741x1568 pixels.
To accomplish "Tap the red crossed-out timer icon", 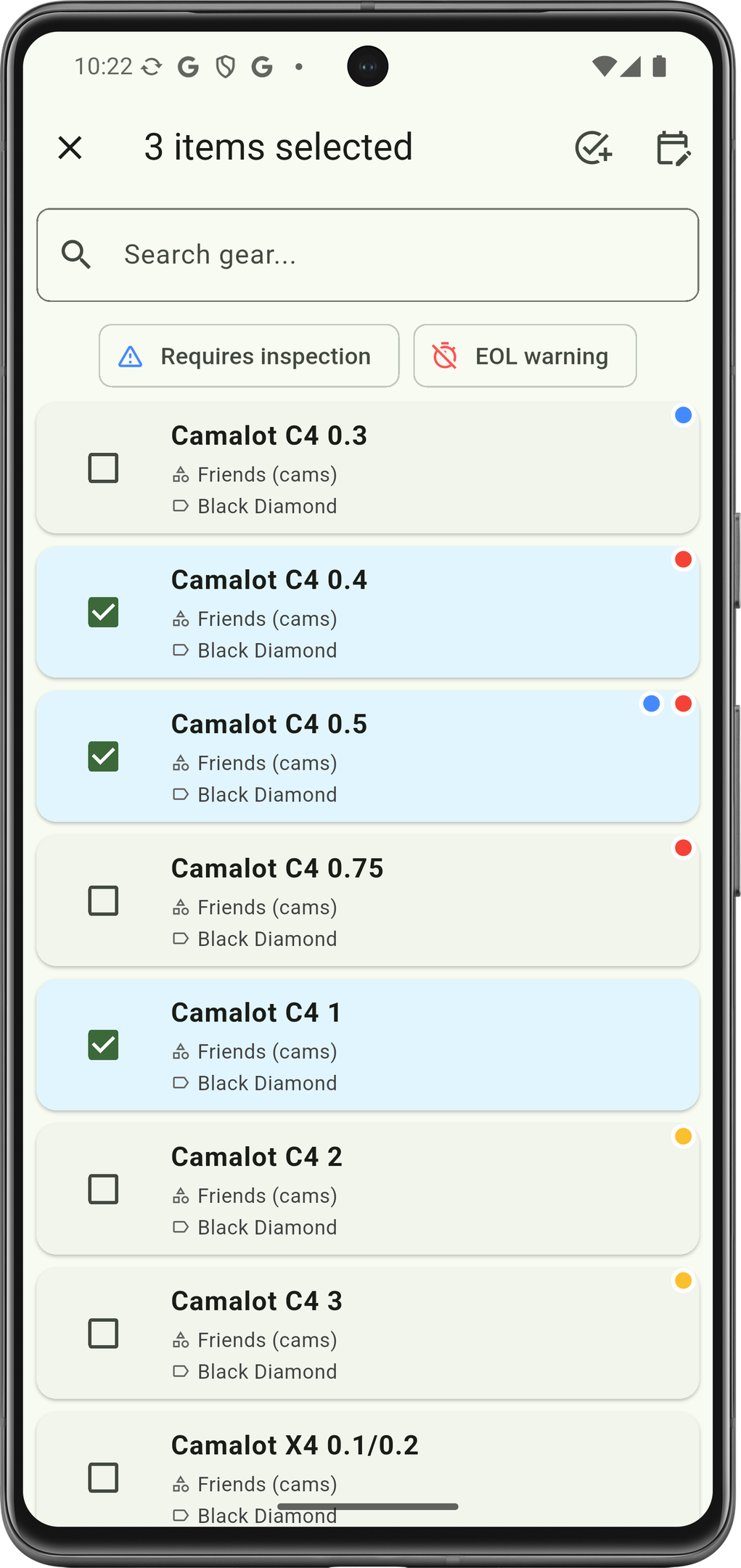I will pyautogui.click(x=445, y=356).
